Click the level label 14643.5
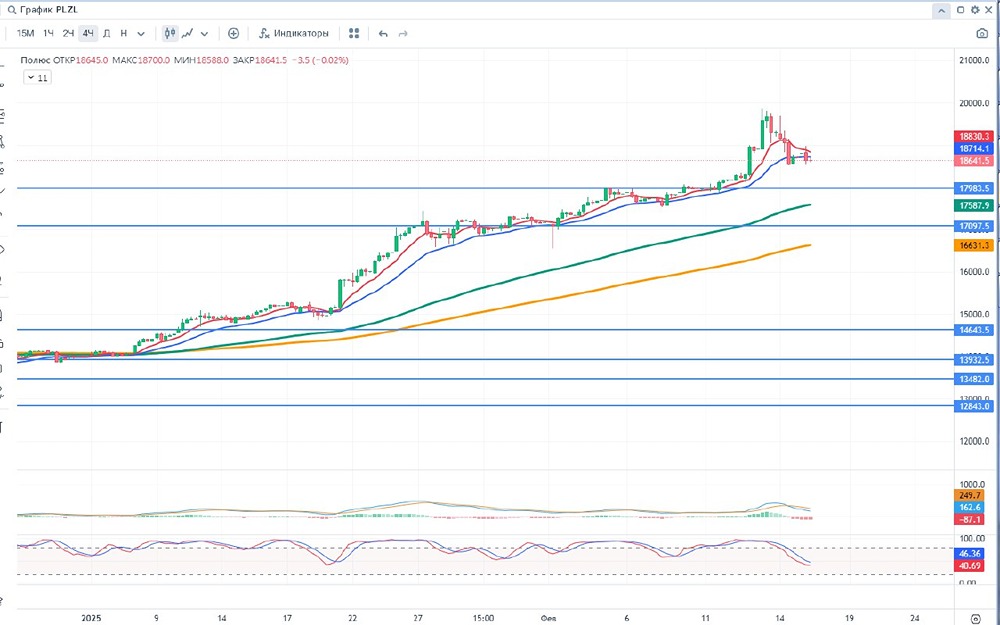Image resolution: width=1000 pixels, height=625 pixels. [974, 330]
